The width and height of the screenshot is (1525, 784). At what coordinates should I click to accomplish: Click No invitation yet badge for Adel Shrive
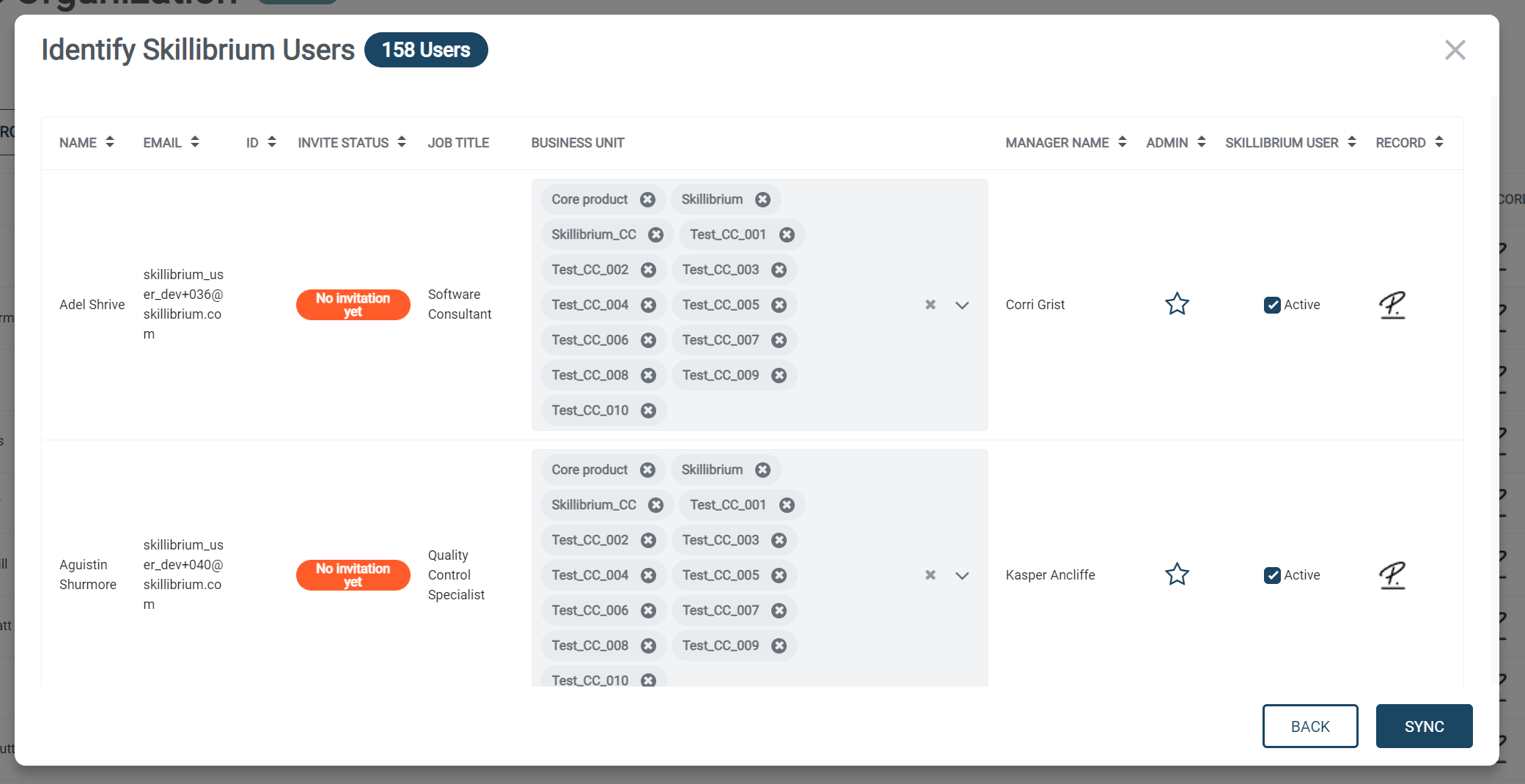pos(353,305)
